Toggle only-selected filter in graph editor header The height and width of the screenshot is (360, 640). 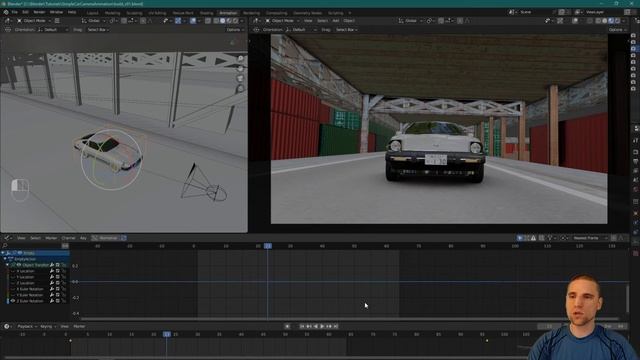(520, 238)
